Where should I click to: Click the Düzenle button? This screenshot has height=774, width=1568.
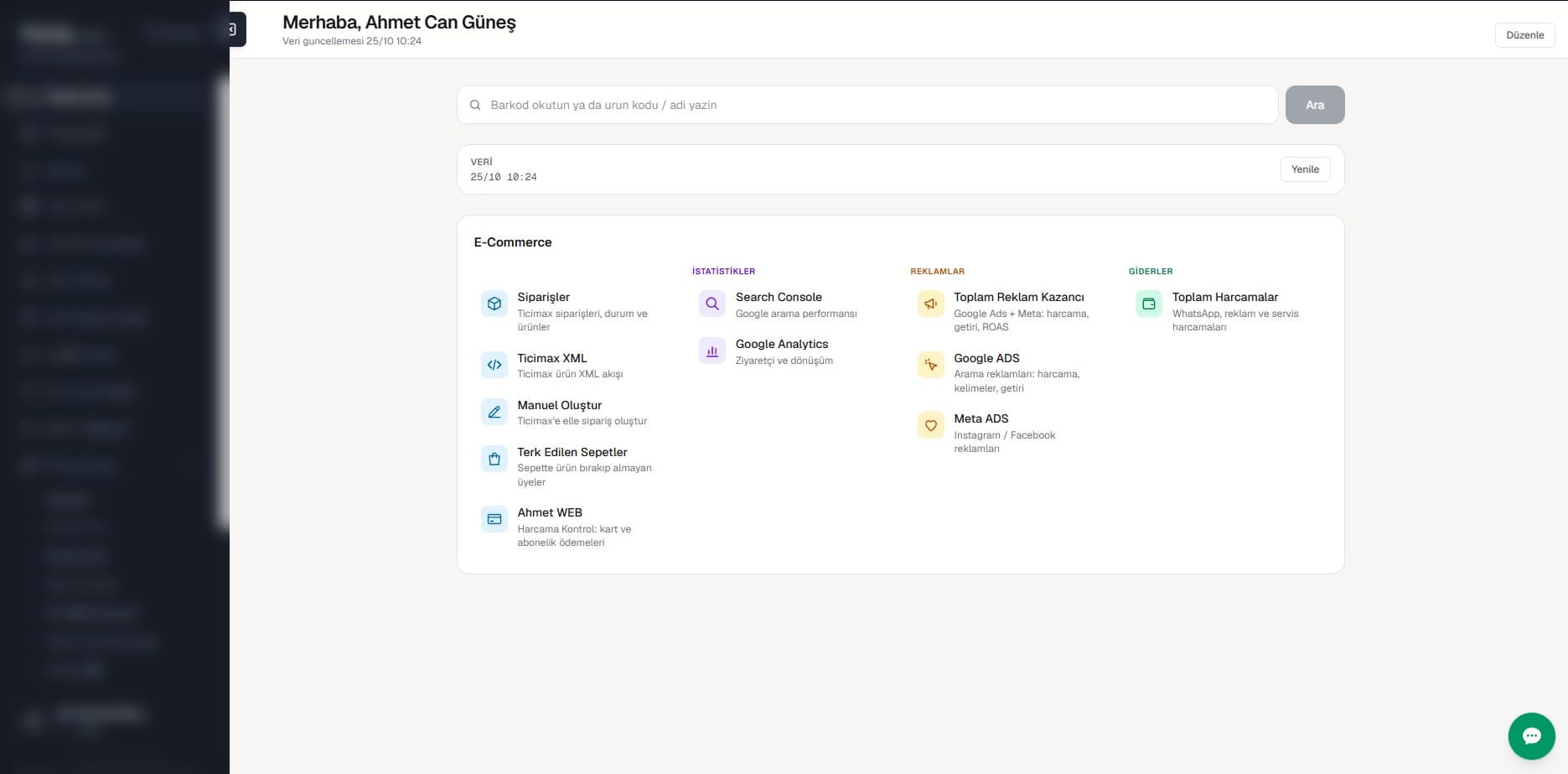[1525, 35]
